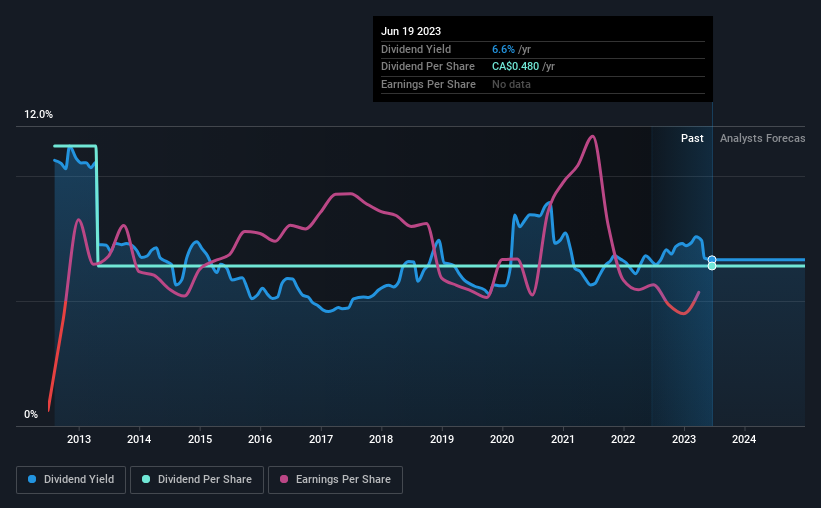Click the 2014 x-axis year label
The height and width of the screenshot is (508, 821).
[x=139, y=439]
